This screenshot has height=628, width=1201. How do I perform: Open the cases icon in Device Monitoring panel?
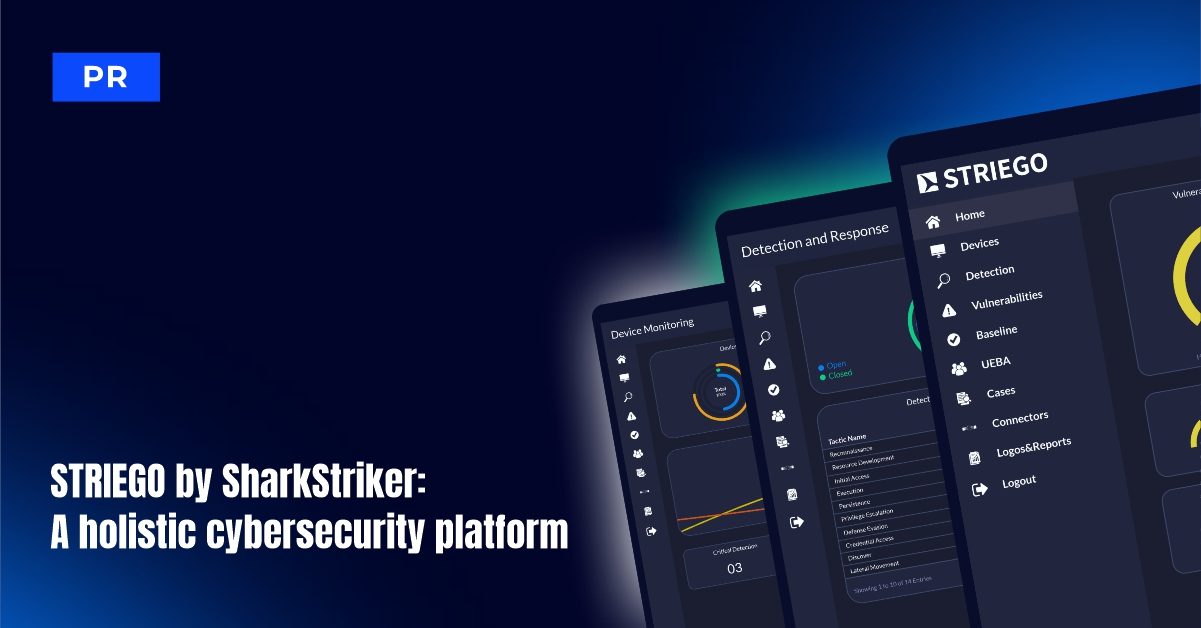click(x=641, y=473)
